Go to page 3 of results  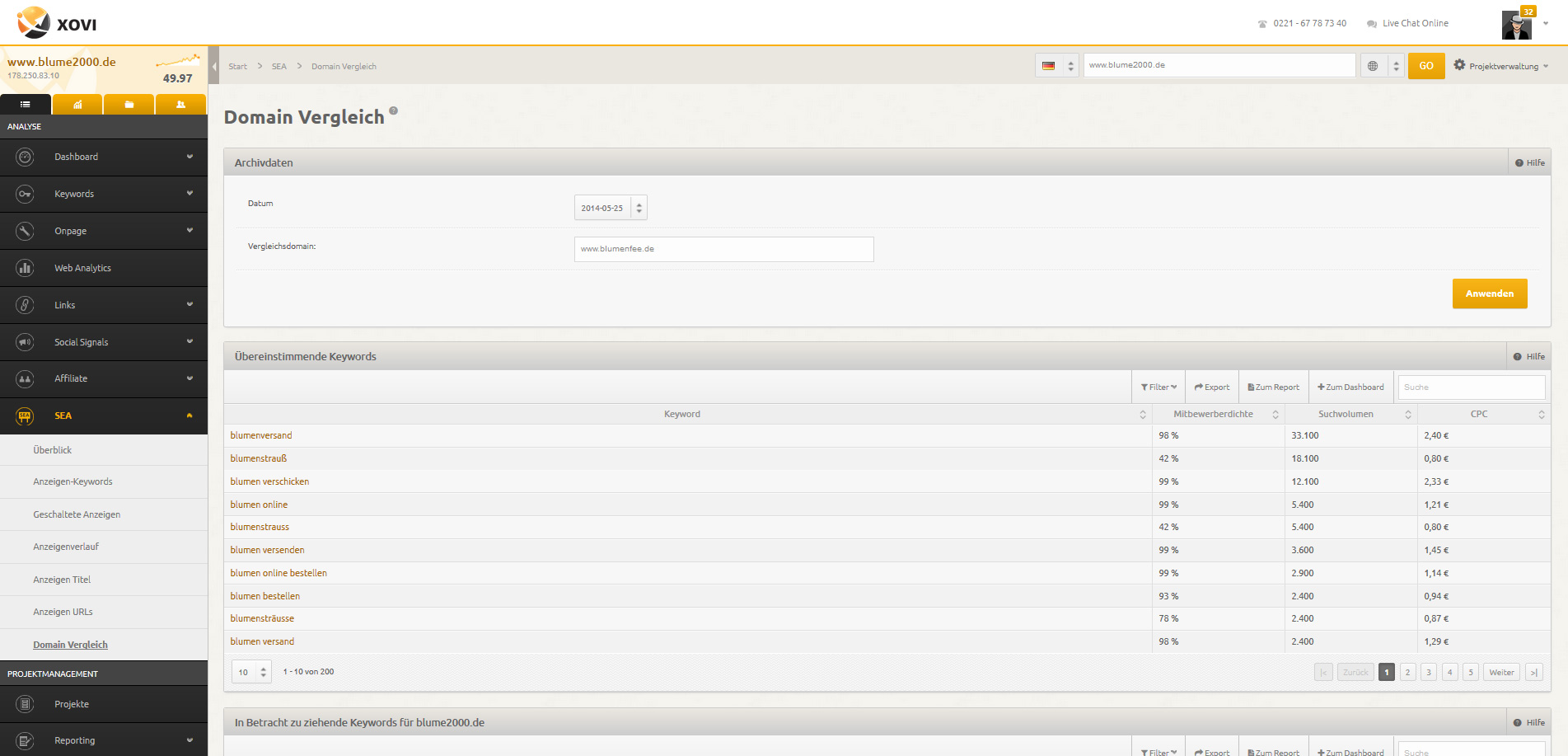coord(1429,673)
